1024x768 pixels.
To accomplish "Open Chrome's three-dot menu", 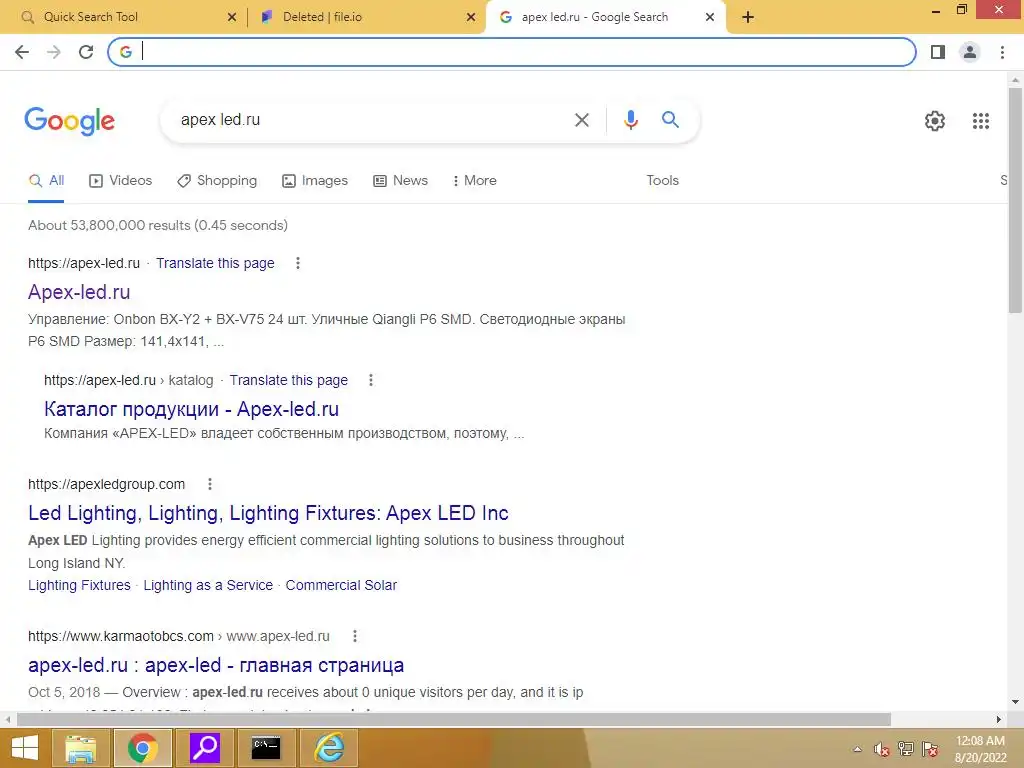I will click(x=1002, y=52).
